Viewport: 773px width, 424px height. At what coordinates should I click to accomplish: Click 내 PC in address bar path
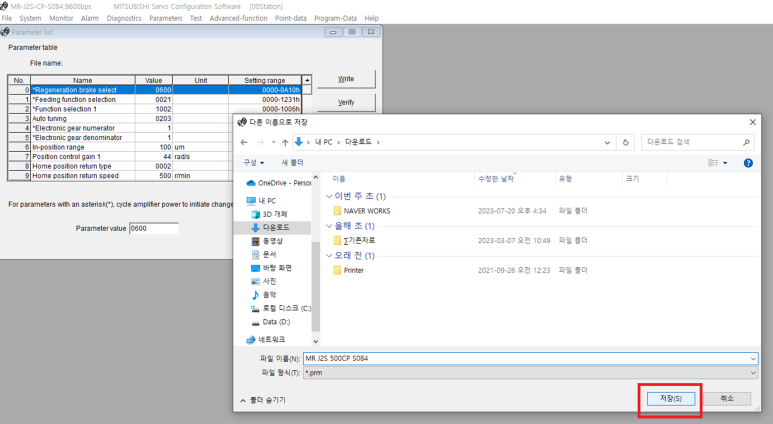point(323,142)
